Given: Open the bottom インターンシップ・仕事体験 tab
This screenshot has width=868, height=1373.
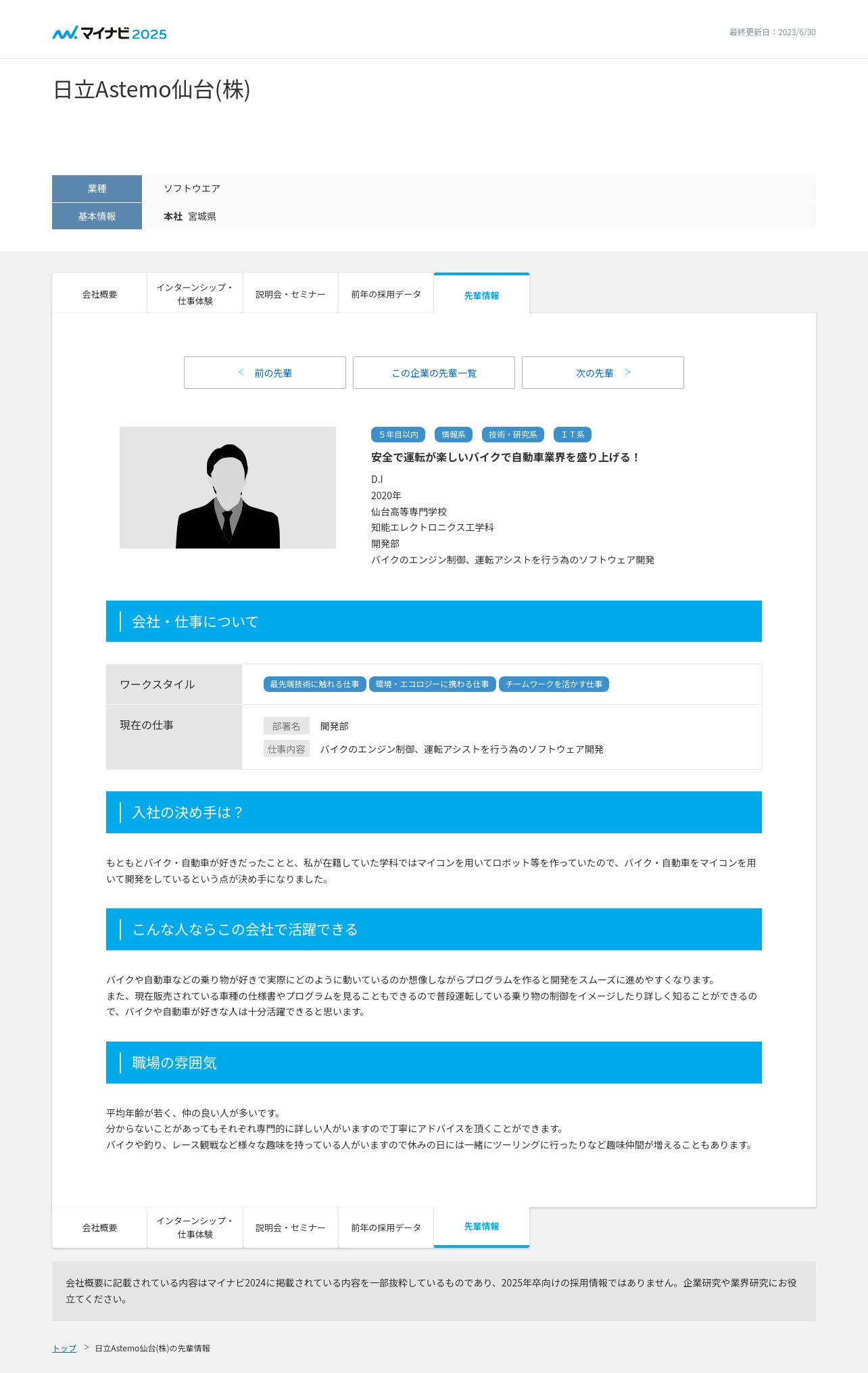Looking at the screenshot, I should pos(195,1228).
